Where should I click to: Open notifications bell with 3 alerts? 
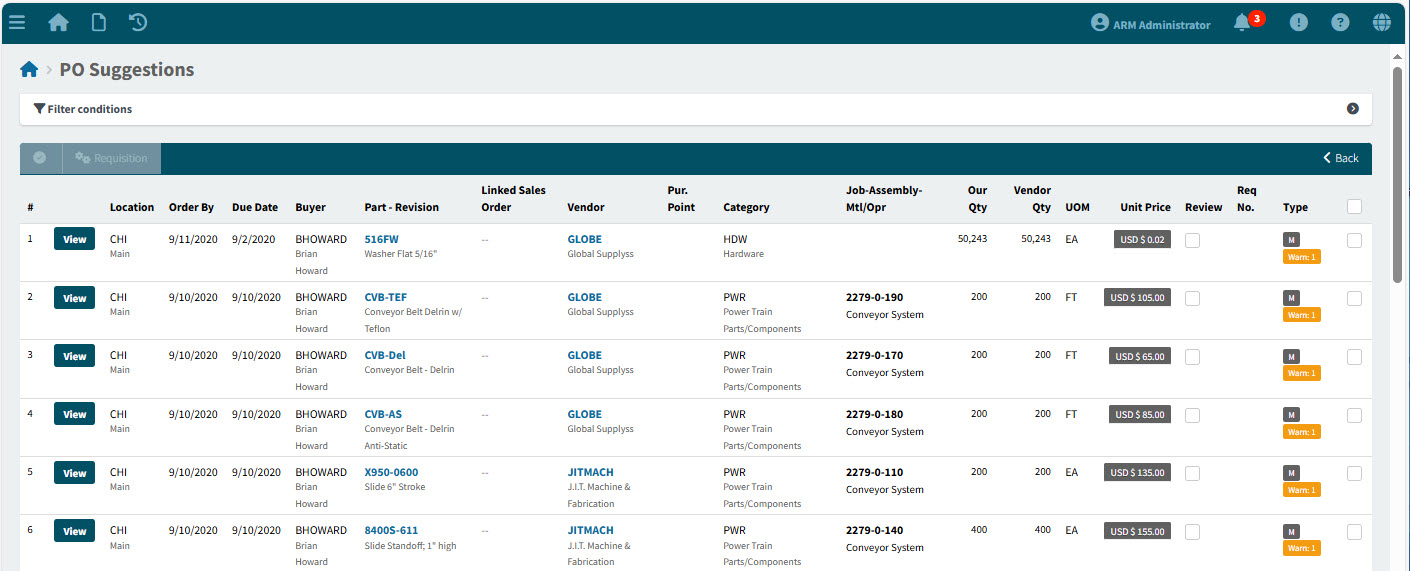(1242, 23)
